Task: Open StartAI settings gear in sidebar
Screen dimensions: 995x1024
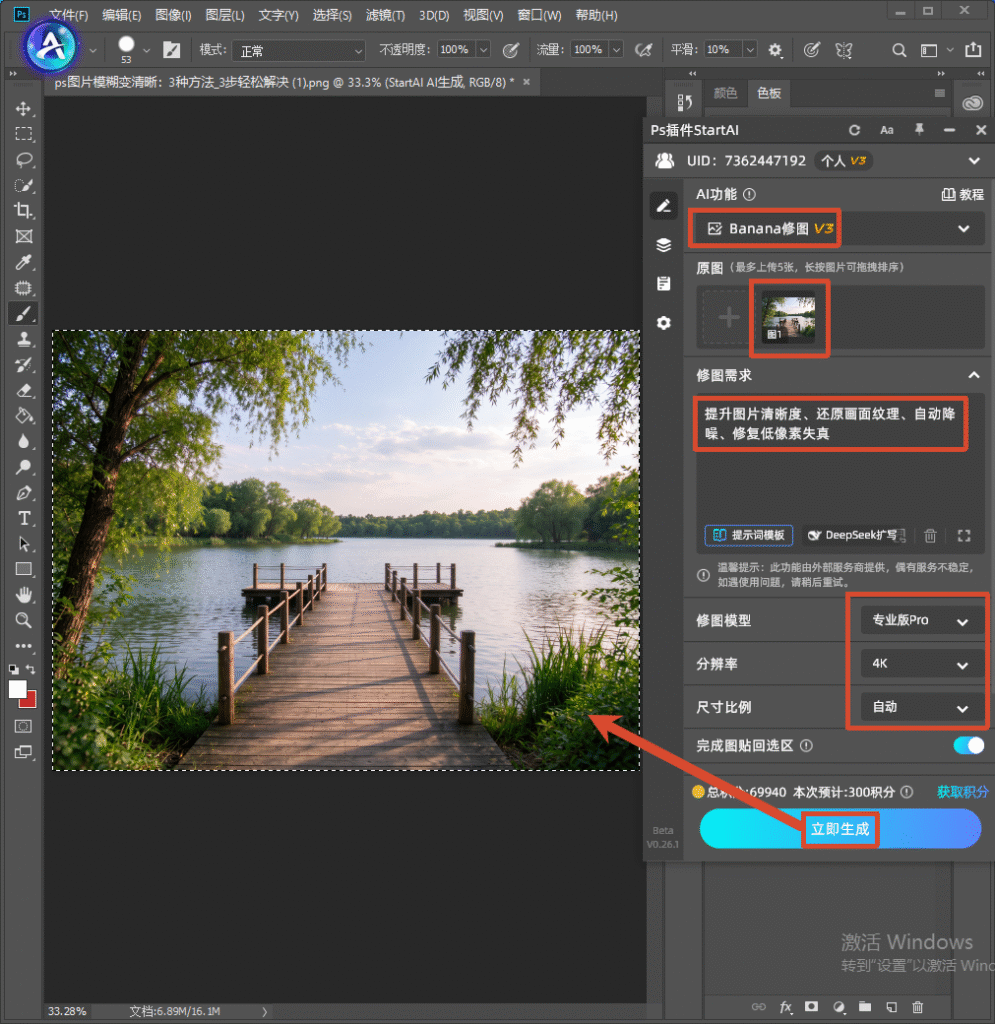Action: [663, 323]
